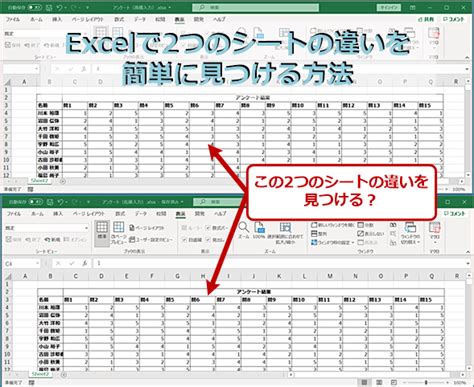Toggle the Gridlines checkbox in lower ribbon

click(192, 240)
